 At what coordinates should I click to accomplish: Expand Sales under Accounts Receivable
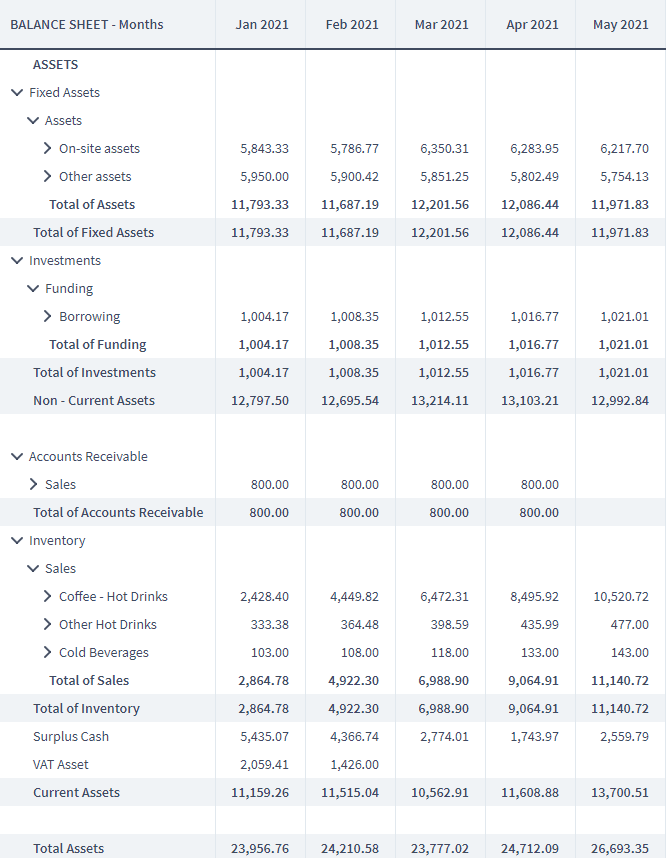tap(33, 484)
